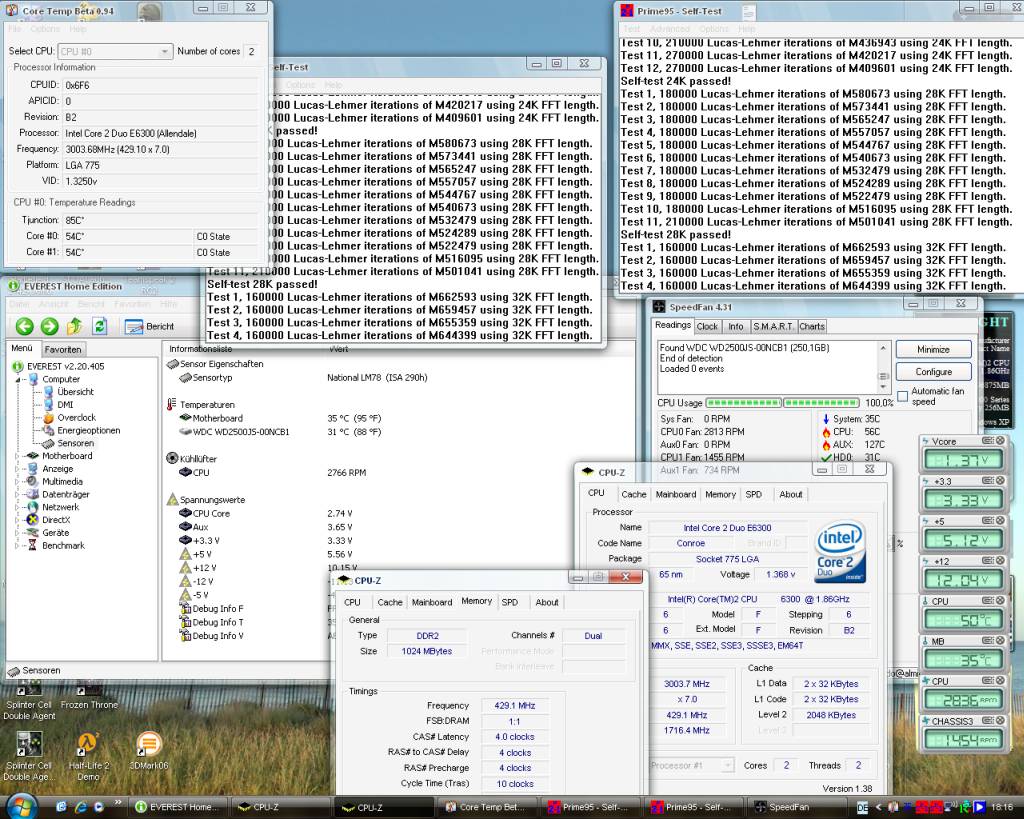1024x819 pixels.
Task: Select Übersicht in EVEREST tree
Action: [x=76, y=392]
